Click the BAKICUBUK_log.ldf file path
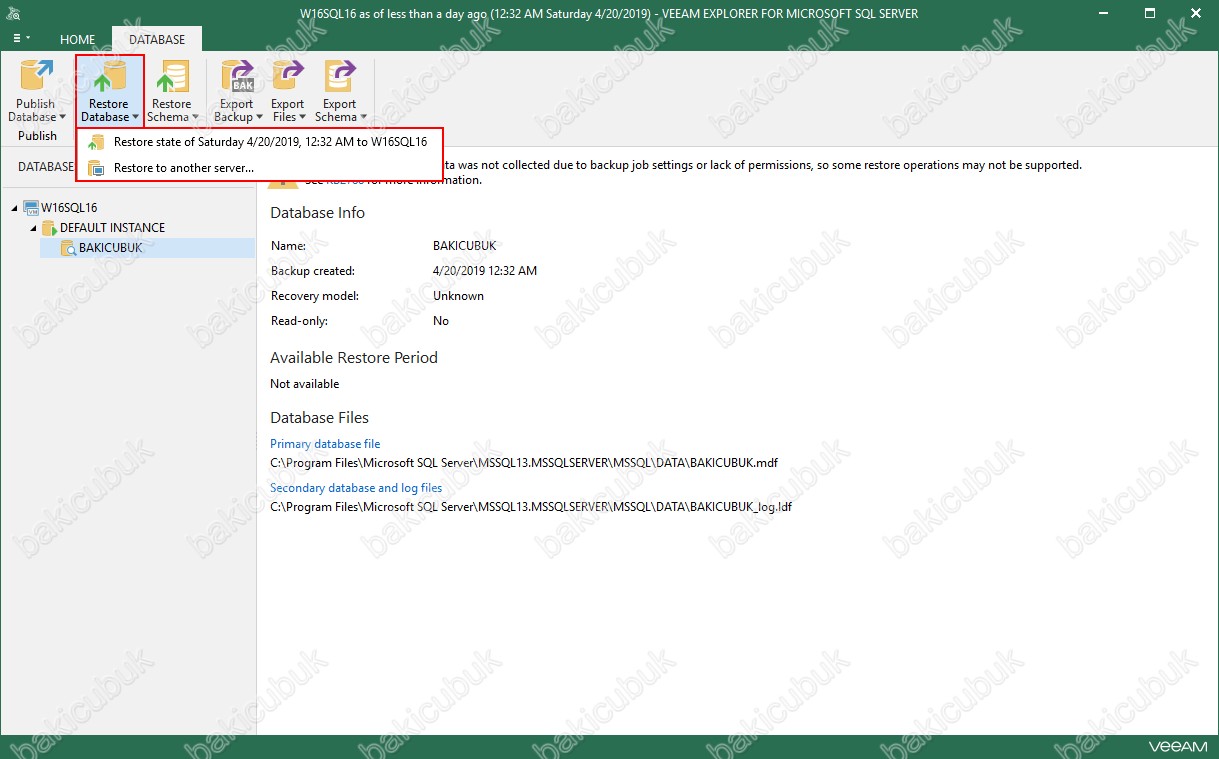1219x759 pixels. tap(531, 507)
